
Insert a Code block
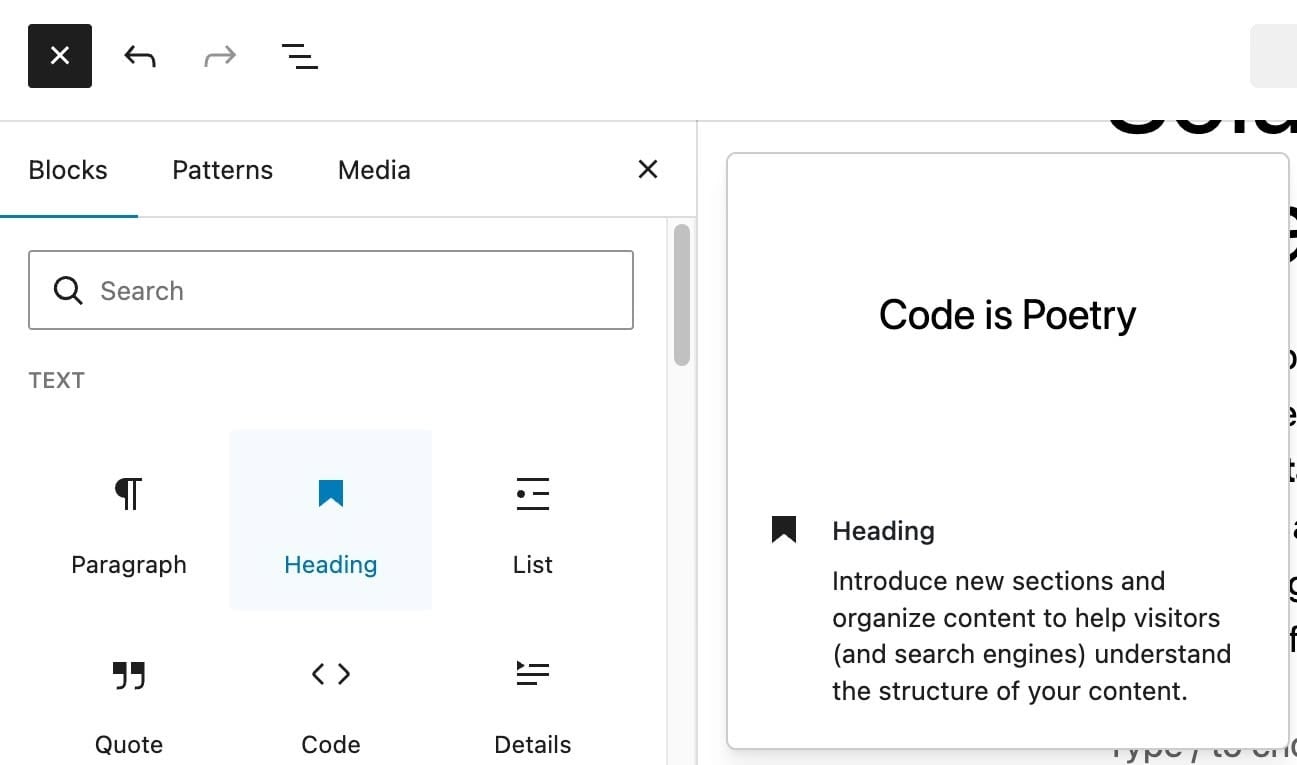pos(330,675)
